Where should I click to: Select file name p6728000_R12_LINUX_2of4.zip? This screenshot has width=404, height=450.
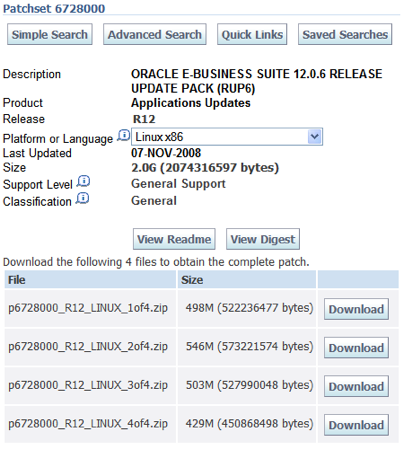pos(88,347)
